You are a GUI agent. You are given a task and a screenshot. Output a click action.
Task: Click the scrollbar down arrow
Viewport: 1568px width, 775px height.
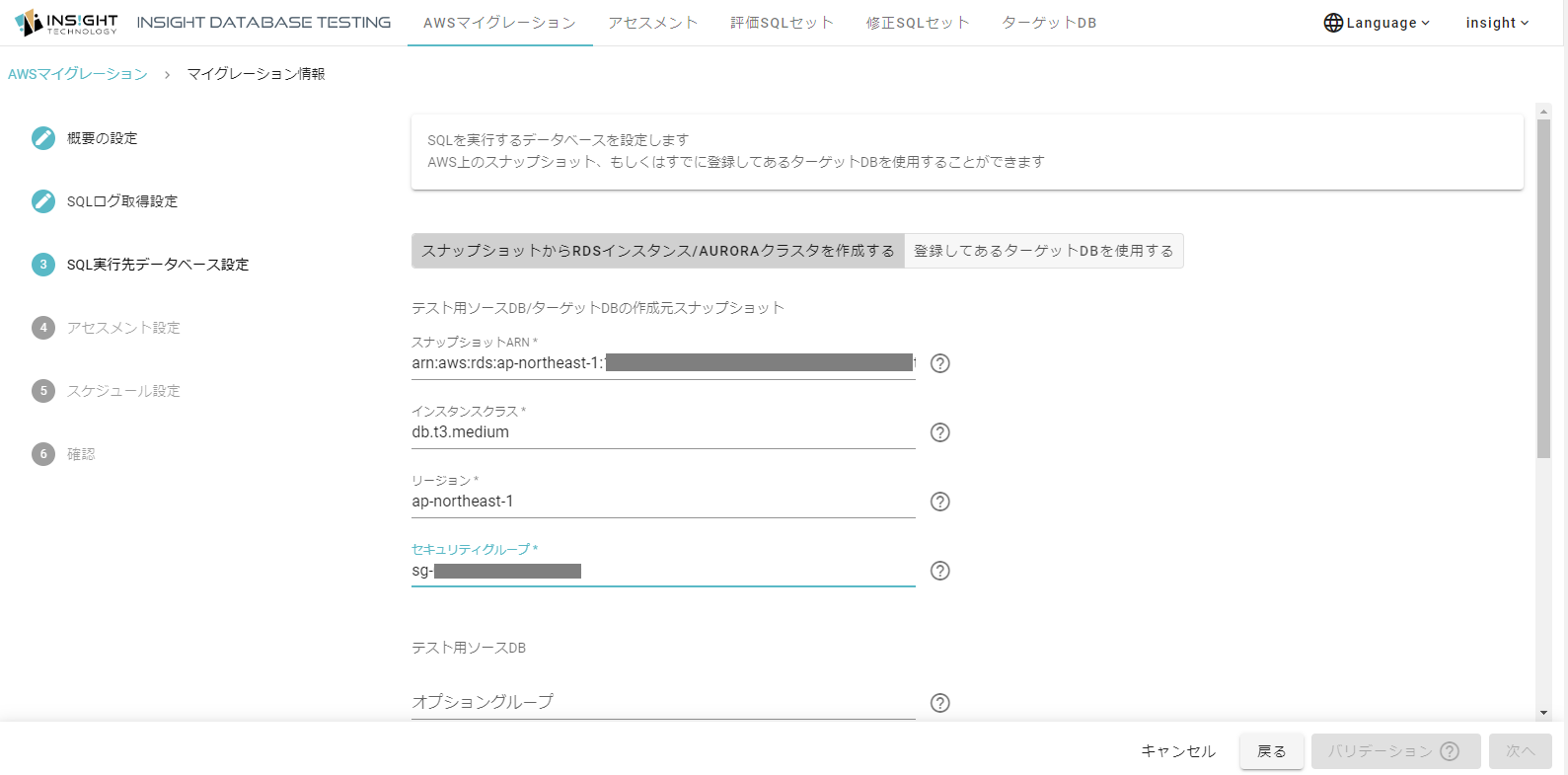(x=1543, y=713)
